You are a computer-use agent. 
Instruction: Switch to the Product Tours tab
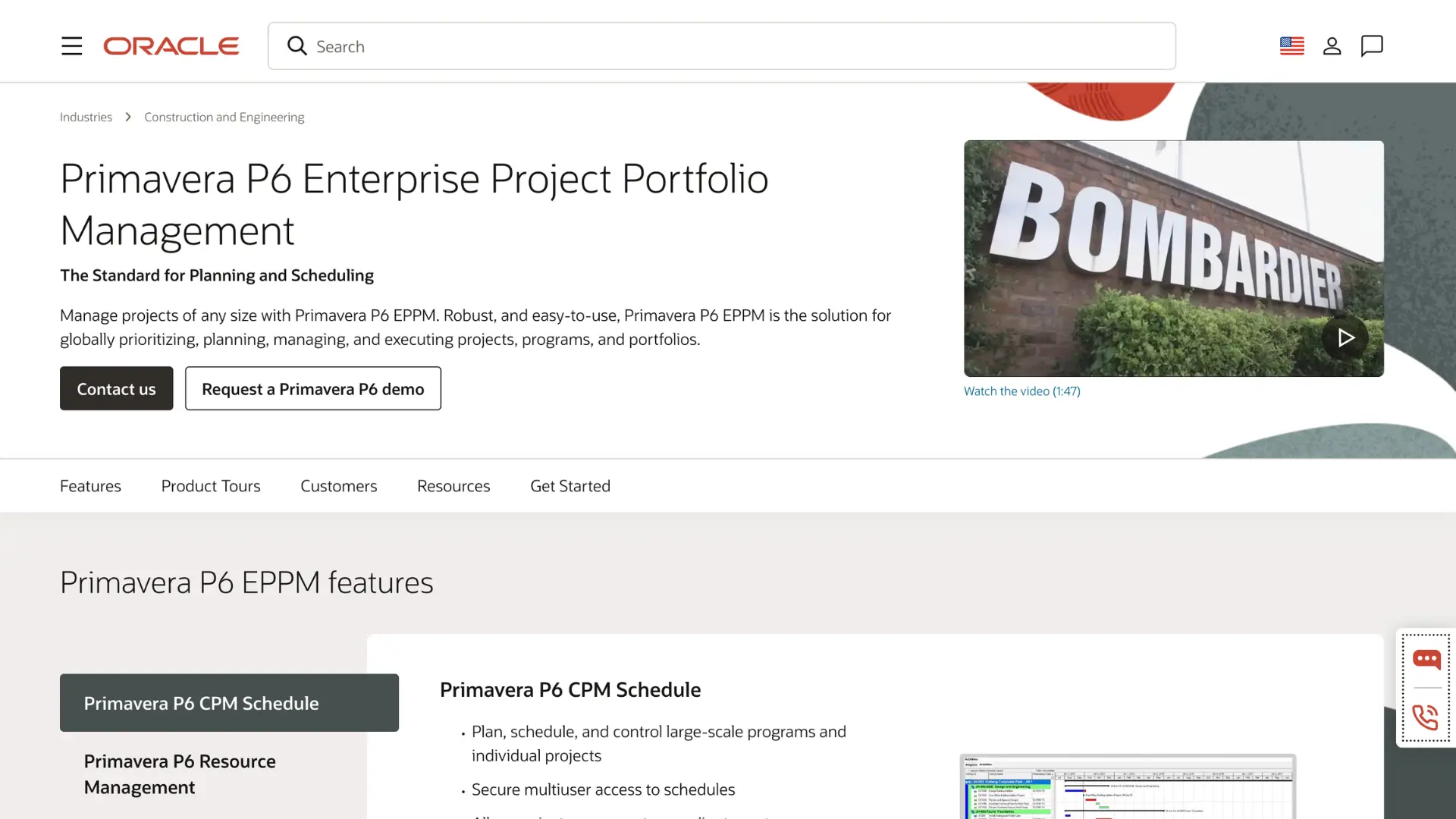[x=210, y=486]
